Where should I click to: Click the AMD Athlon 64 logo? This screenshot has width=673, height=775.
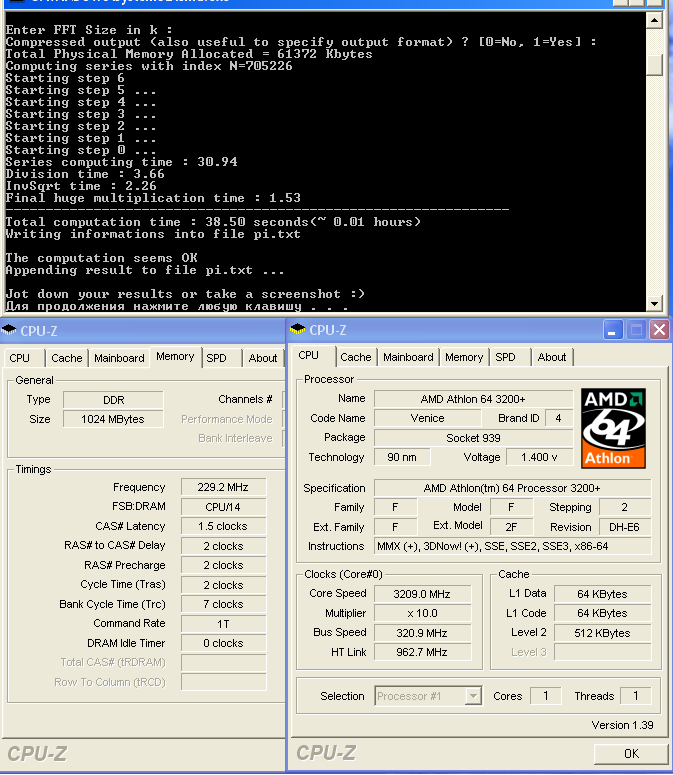(x=613, y=428)
